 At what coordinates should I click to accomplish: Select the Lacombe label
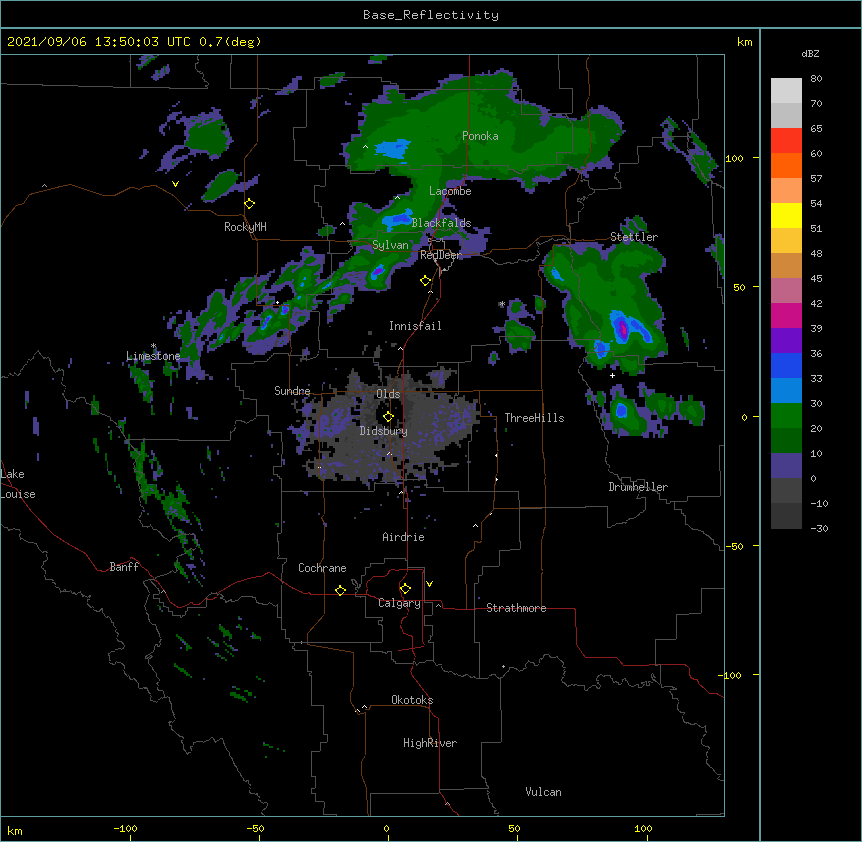tap(450, 191)
